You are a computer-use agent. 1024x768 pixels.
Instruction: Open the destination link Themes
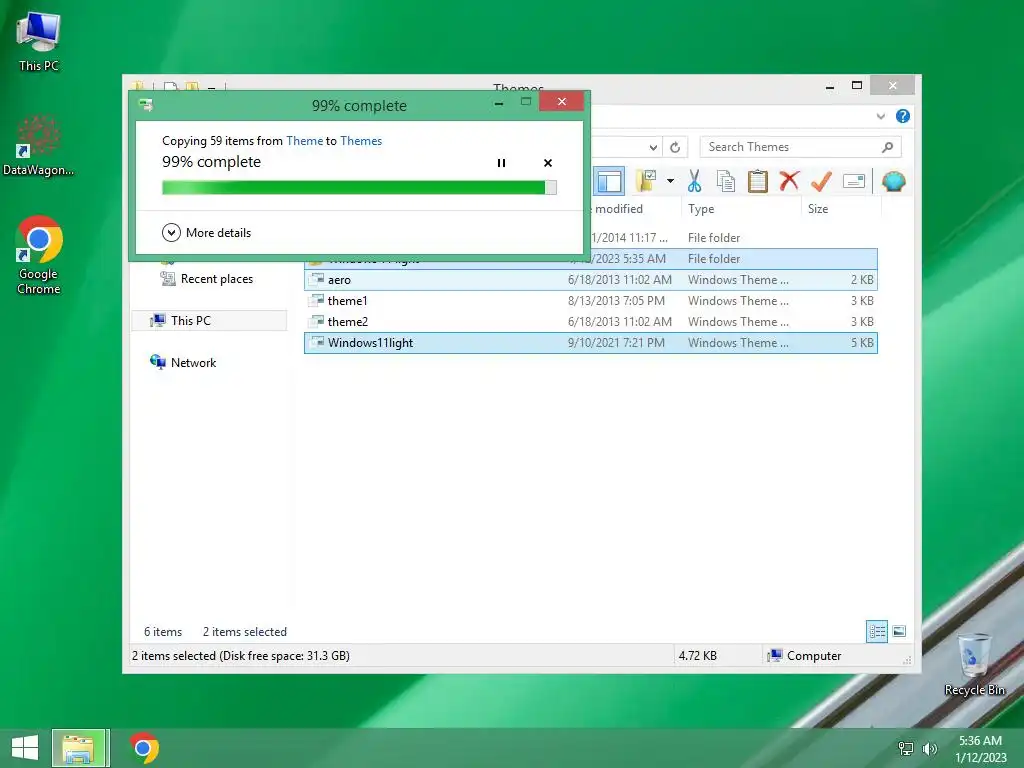pos(360,141)
